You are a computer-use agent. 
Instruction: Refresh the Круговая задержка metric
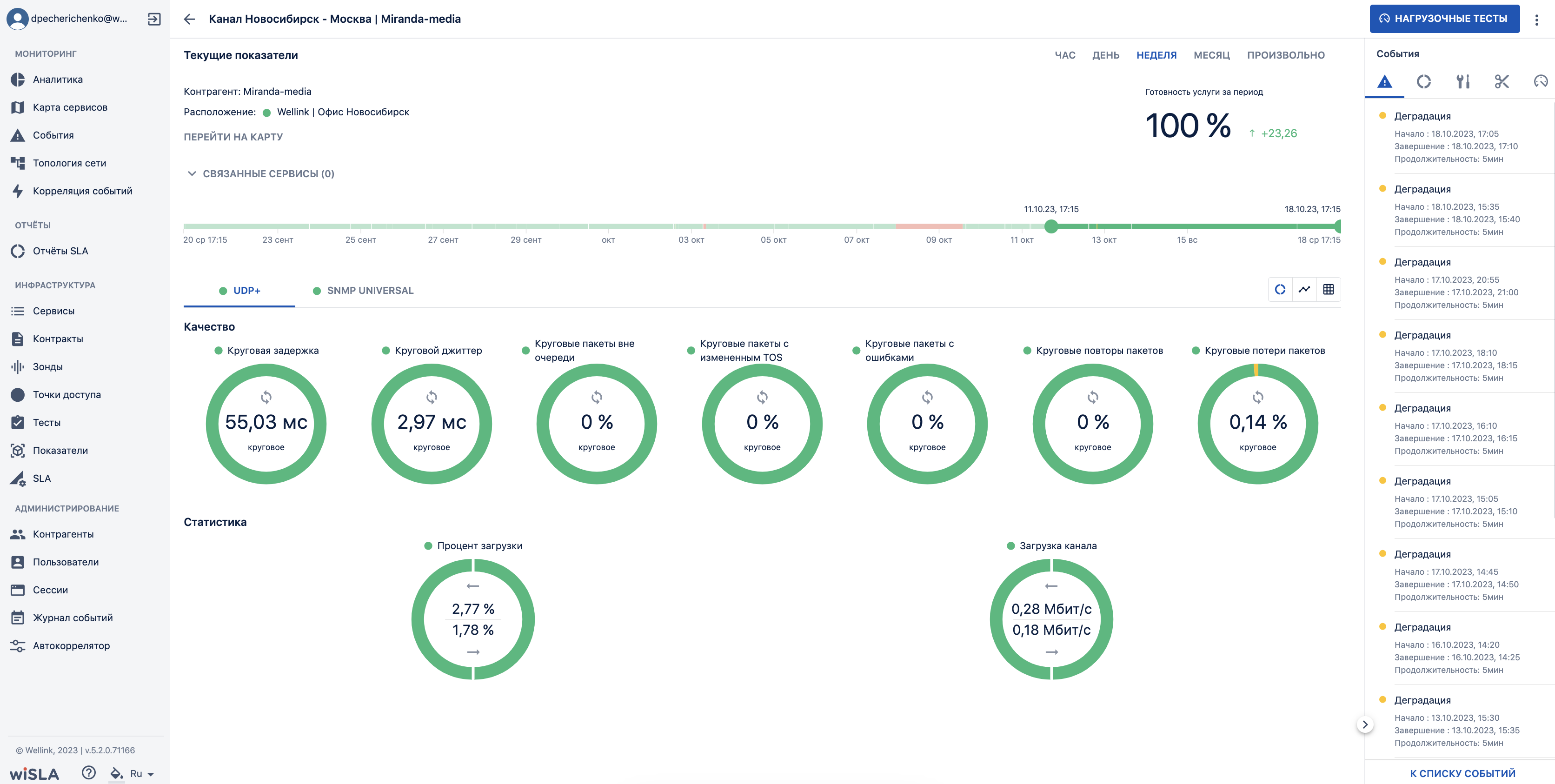click(266, 397)
